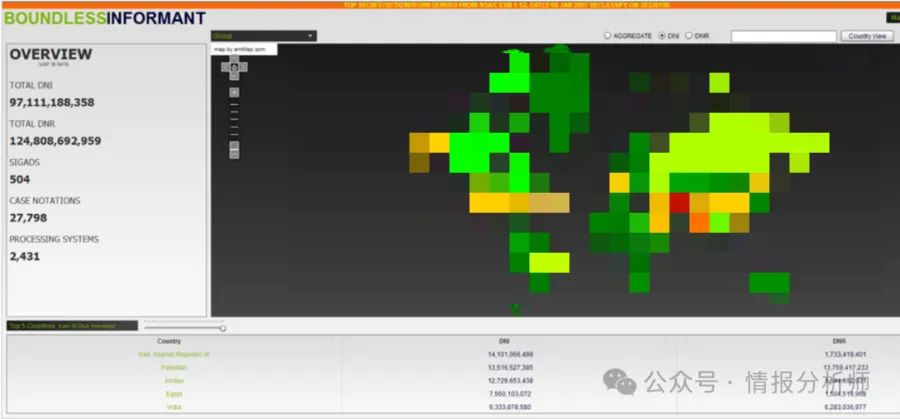Select the DNR radio button
900x419 pixels.
click(690, 36)
